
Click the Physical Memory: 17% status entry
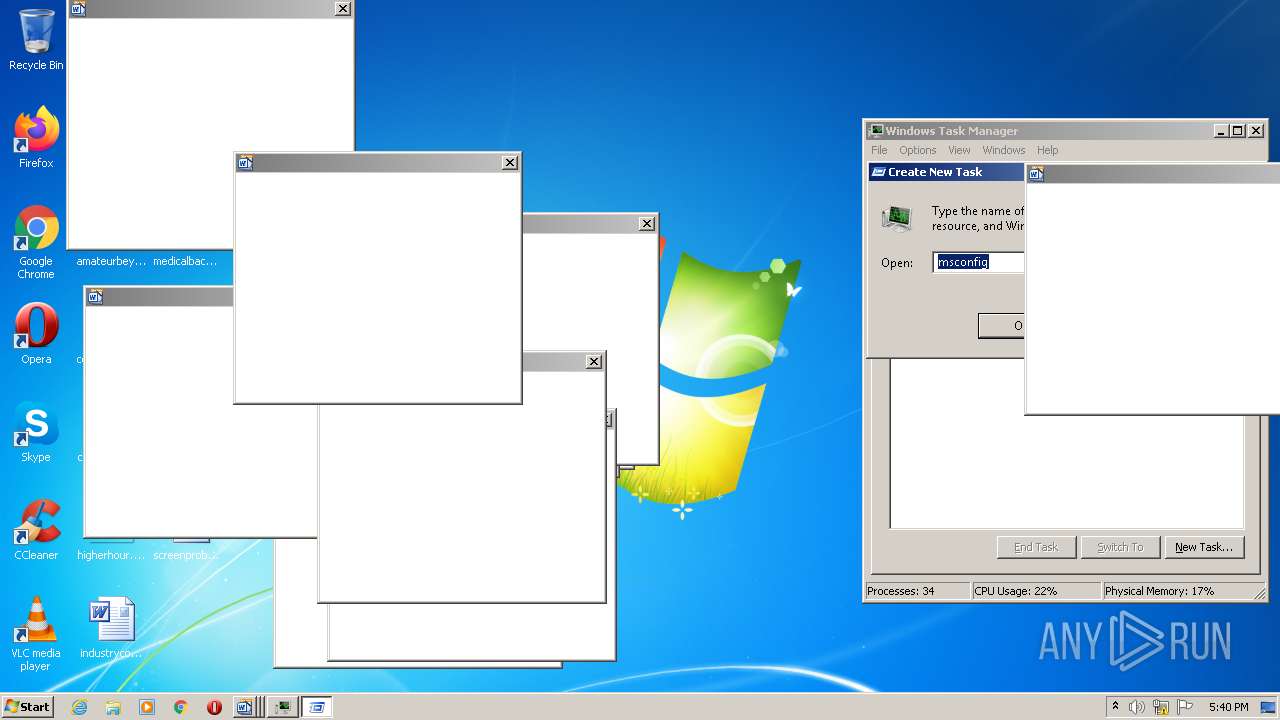click(x=1183, y=591)
